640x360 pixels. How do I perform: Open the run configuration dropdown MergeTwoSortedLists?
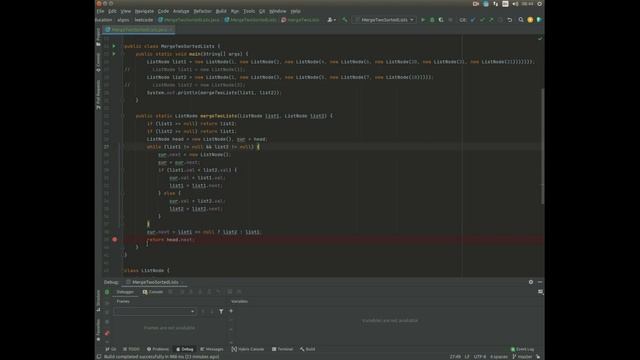coord(385,20)
